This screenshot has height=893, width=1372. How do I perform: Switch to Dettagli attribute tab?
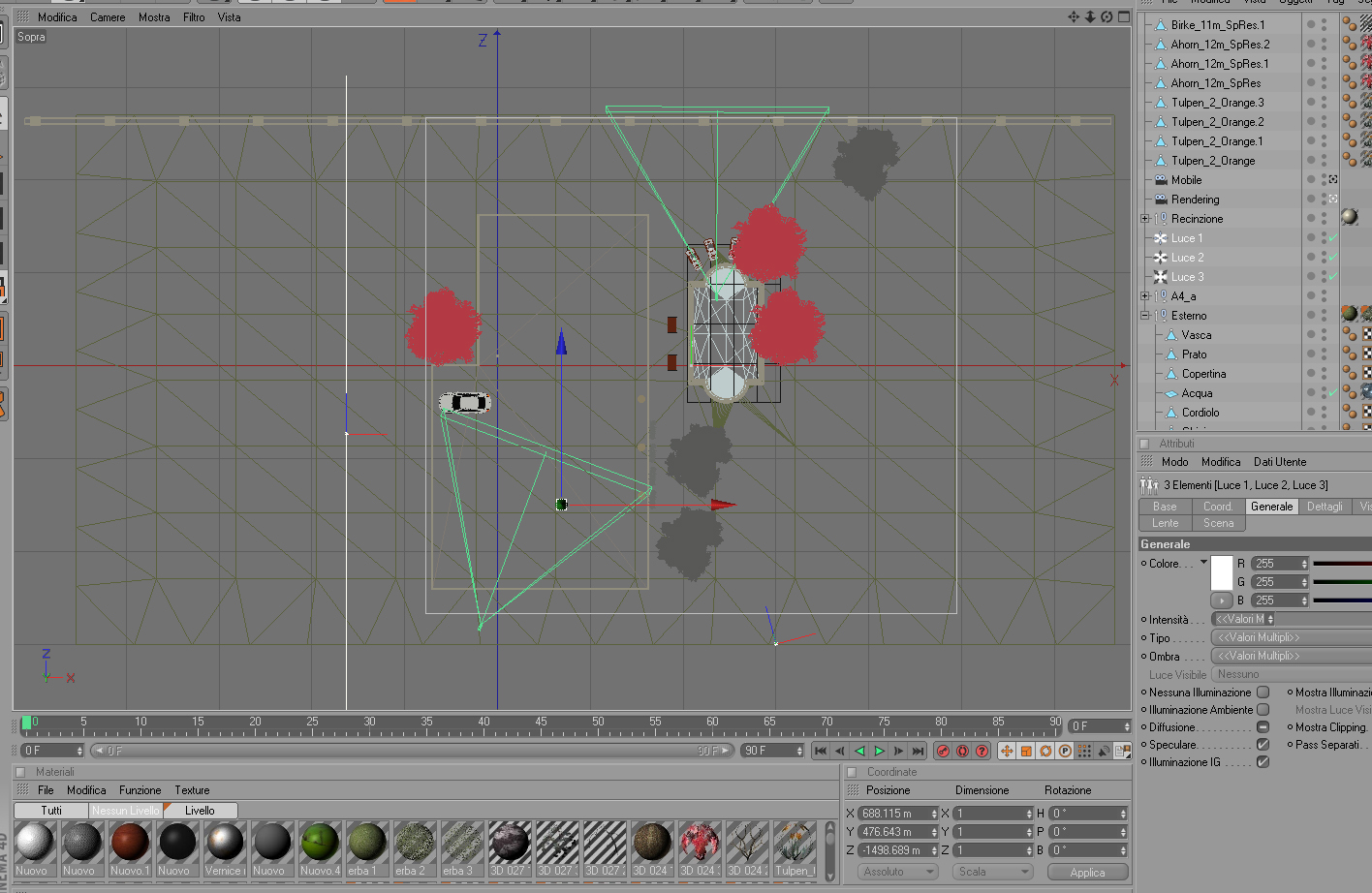tap(1325, 507)
